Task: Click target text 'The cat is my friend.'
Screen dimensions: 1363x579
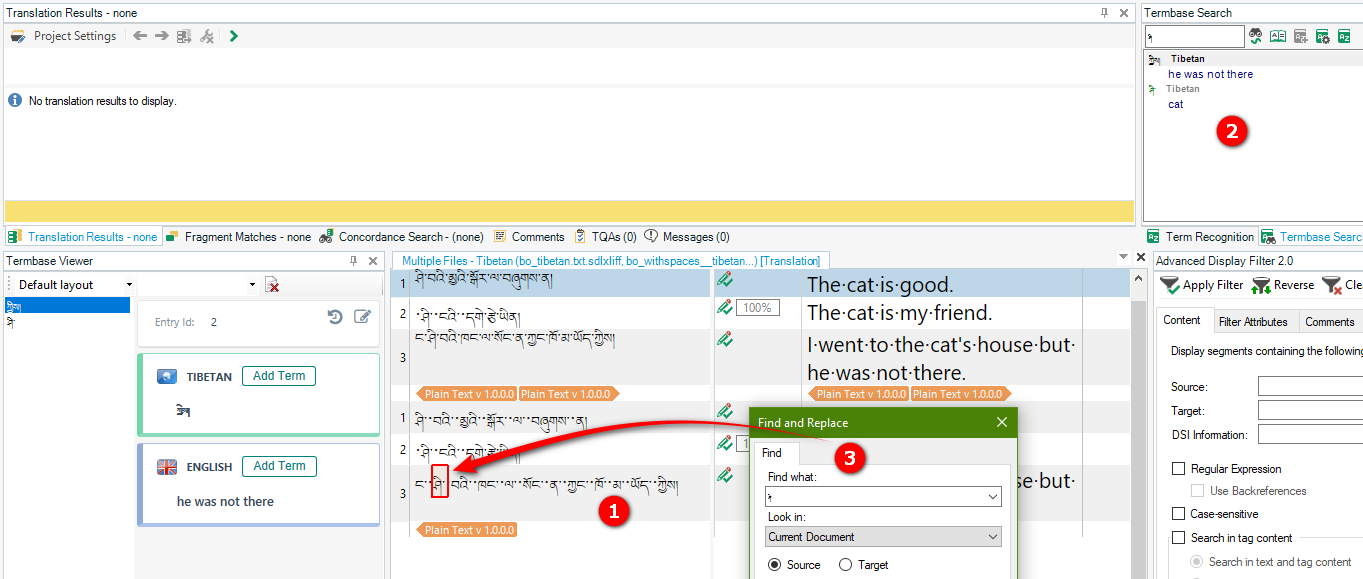Action: click(899, 313)
